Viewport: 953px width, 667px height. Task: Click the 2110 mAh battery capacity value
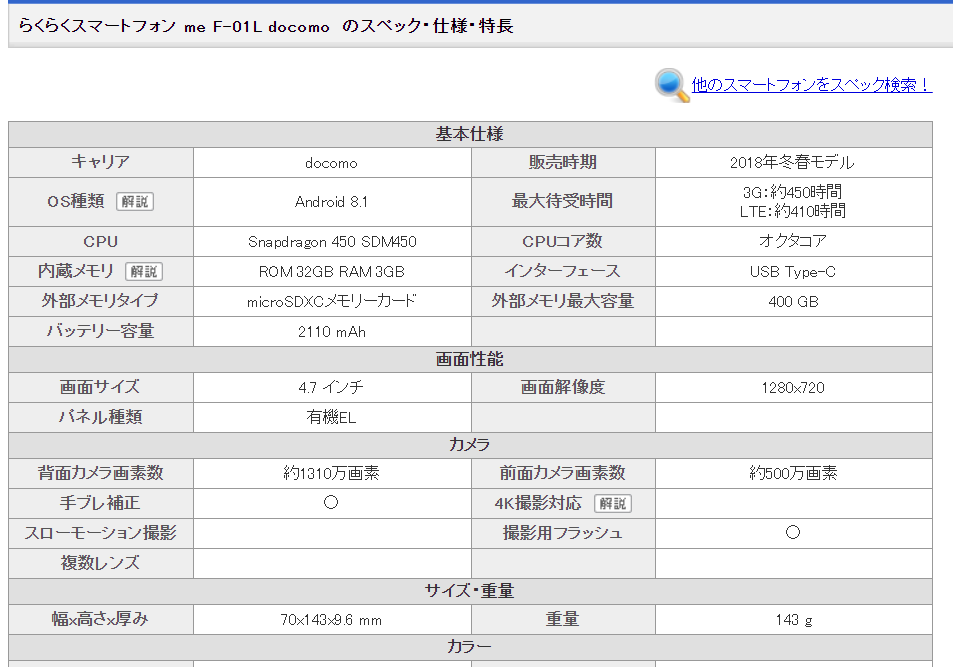pyautogui.click(x=331, y=331)
